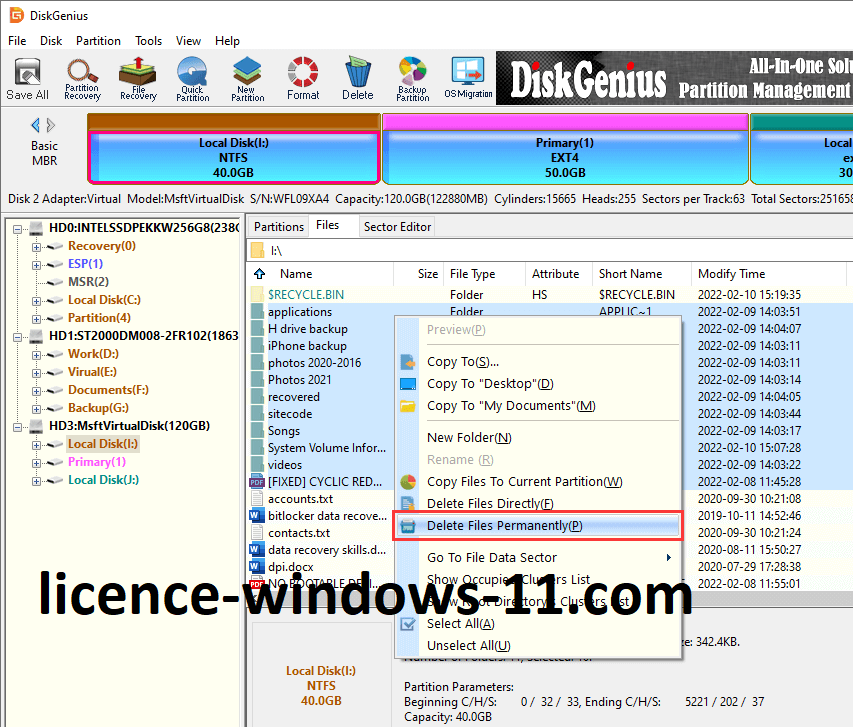Open the Partition Recovery tool

click(82, 79)
